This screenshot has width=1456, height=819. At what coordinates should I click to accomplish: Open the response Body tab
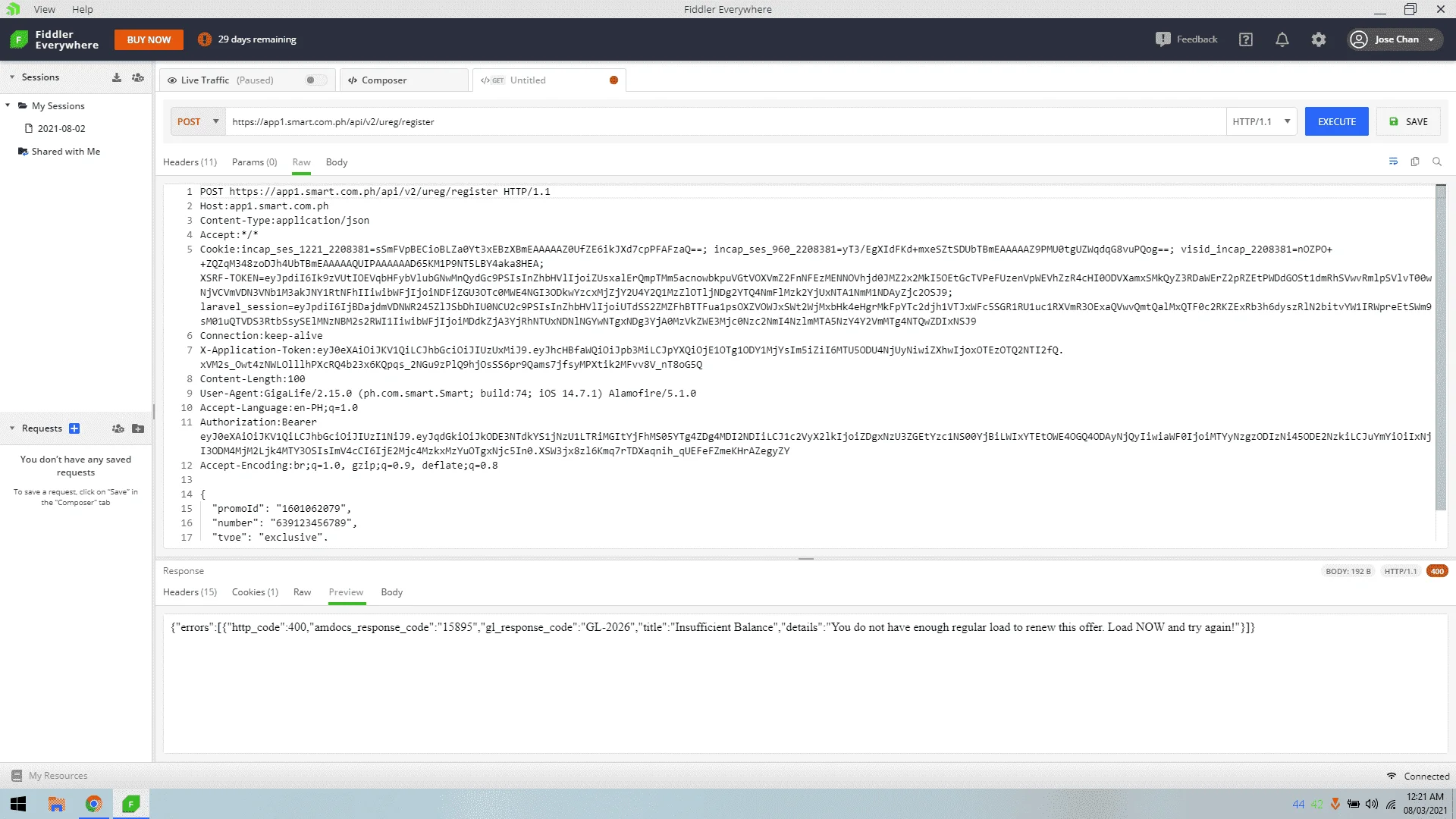pos(391,592)
